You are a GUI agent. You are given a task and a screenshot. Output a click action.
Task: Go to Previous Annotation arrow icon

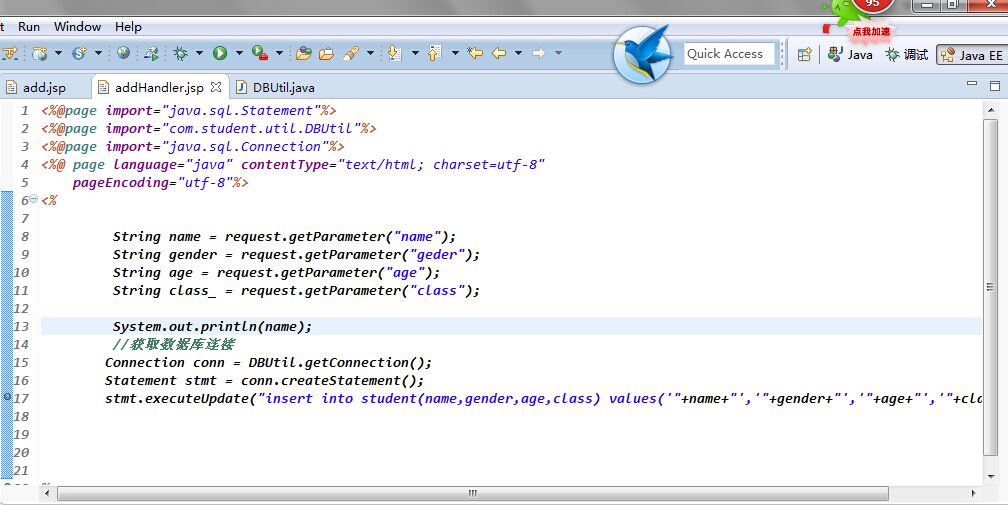pos(435,53)
